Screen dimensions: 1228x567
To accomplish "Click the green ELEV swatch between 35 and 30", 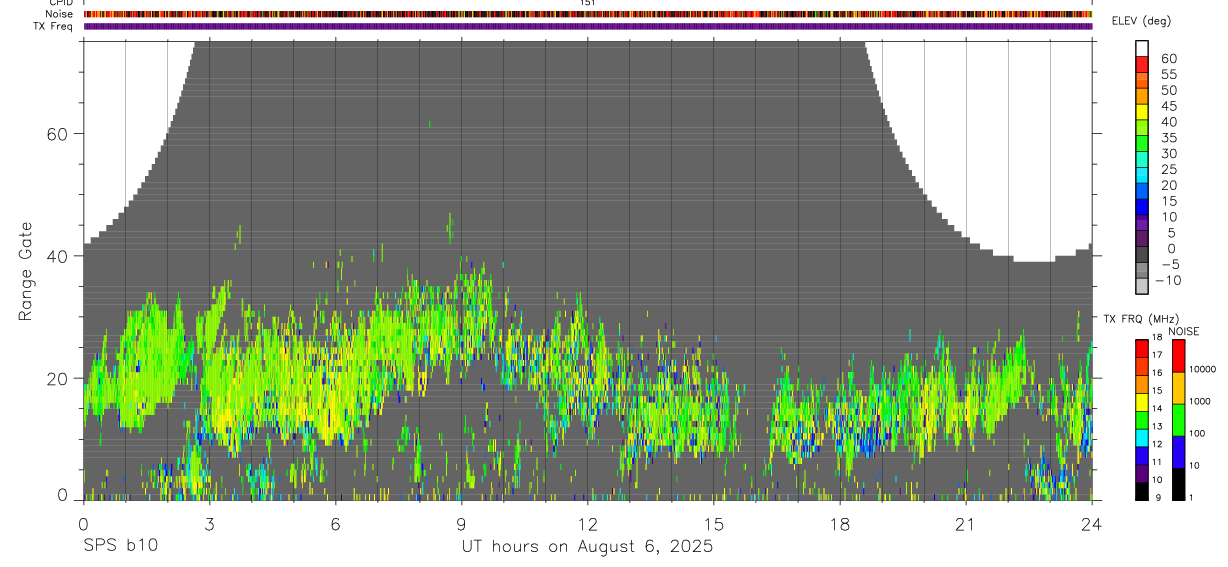I will click(1142, 144).
